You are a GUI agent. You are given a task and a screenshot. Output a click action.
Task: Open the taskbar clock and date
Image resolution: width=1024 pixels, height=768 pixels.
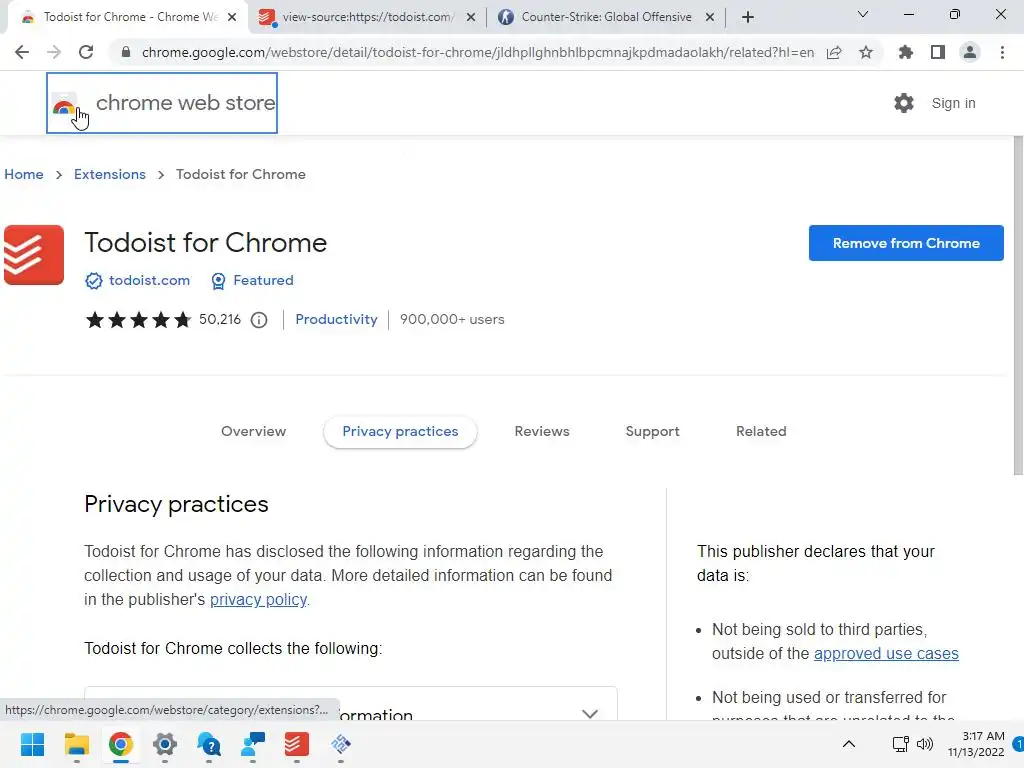coord(976,744)
